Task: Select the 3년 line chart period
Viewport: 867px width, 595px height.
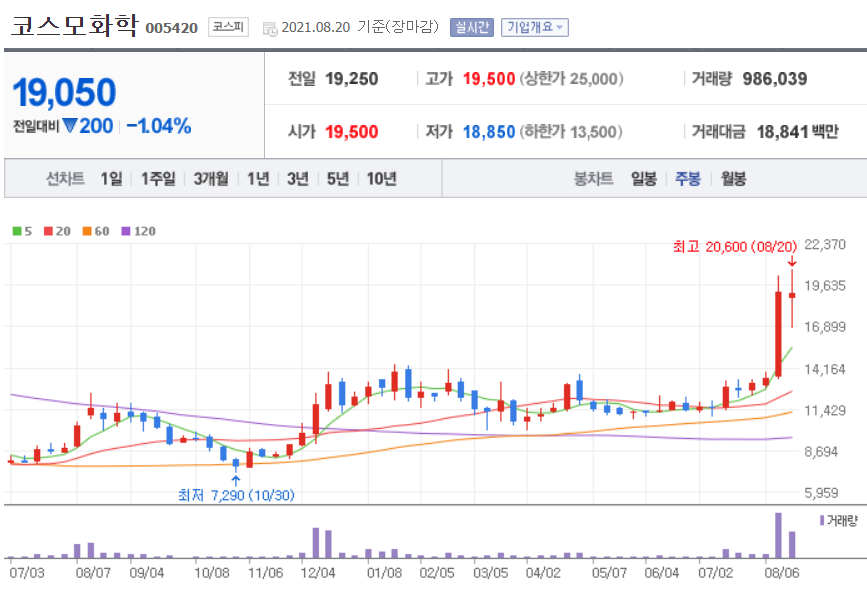Action: coord(297,179)
